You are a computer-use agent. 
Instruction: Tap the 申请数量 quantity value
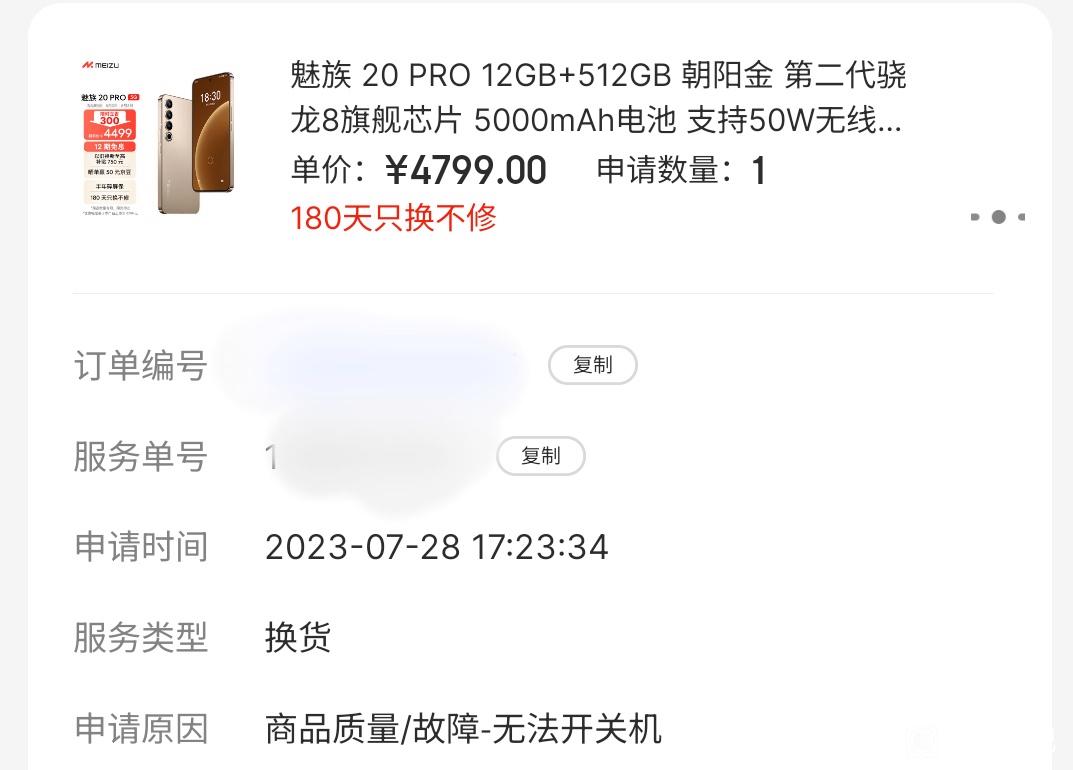(758, 170)
